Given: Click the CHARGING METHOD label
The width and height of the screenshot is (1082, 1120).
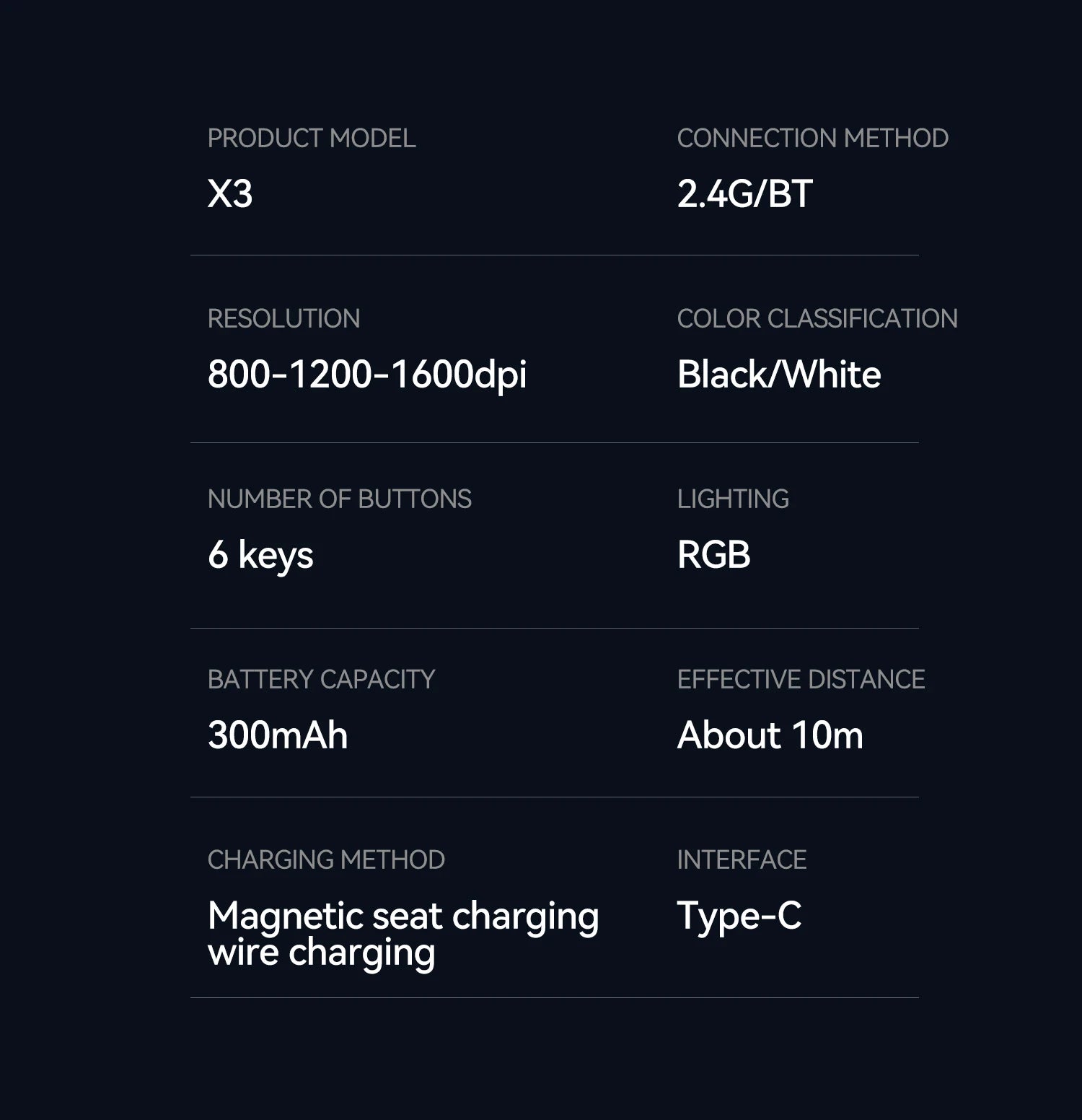Looking at the screenshot, I should (x=326, y=860).
